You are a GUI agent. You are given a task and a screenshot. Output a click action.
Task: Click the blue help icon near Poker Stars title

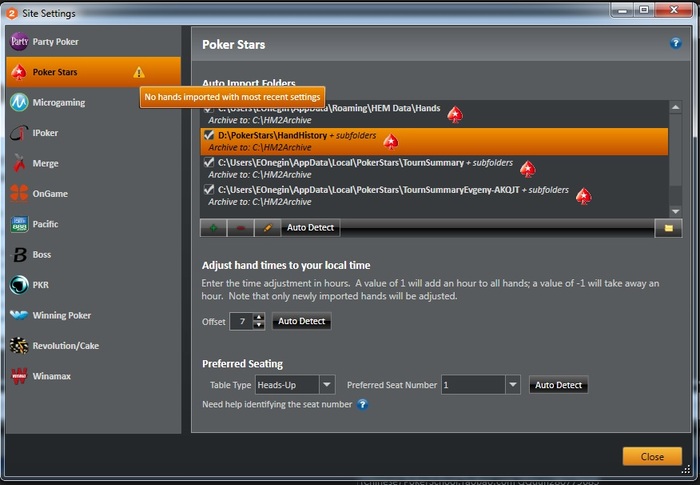tap(675, 43)
